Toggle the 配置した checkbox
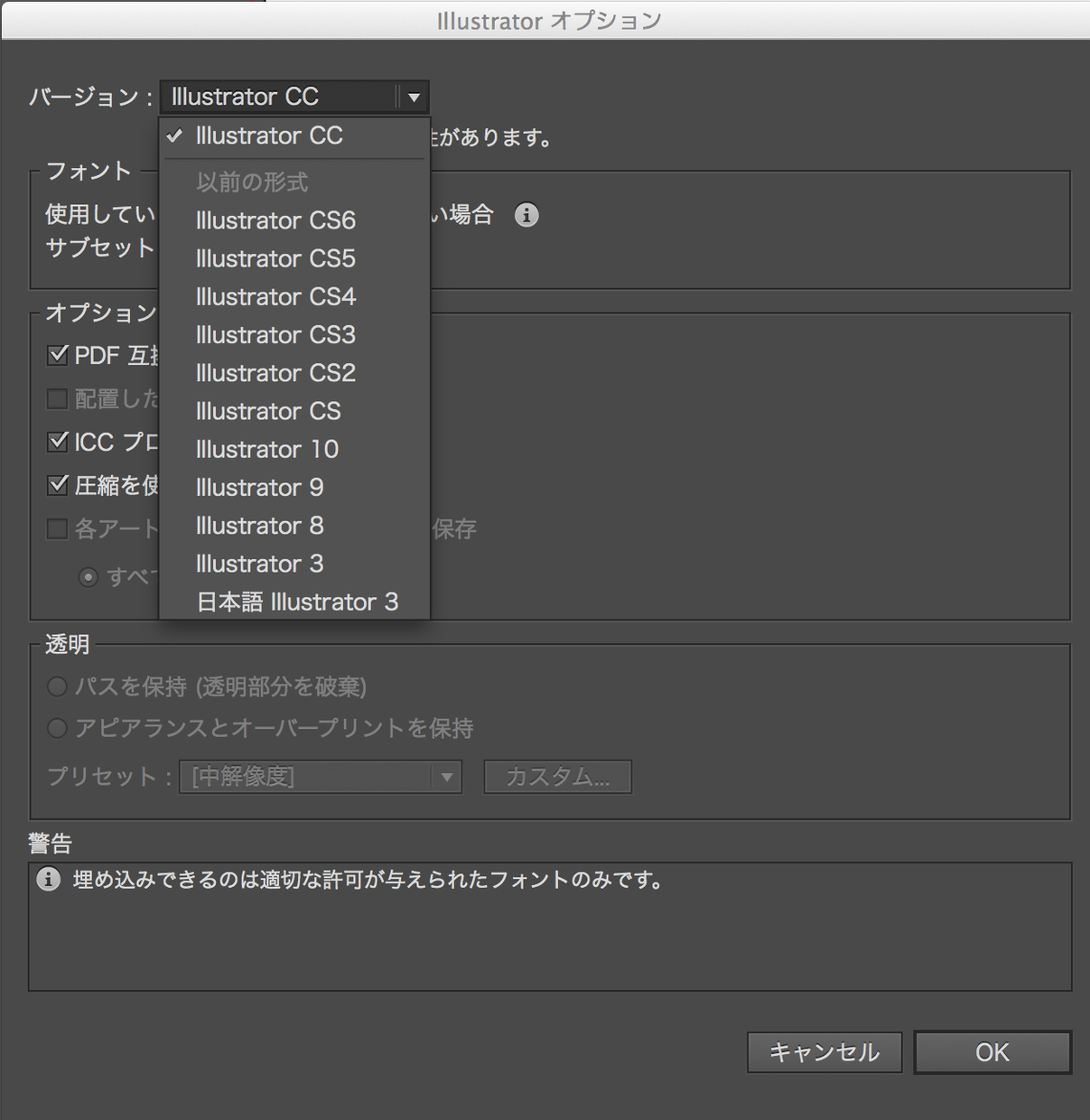Viewport: 1090px width, 1120px height. (58, 398)
